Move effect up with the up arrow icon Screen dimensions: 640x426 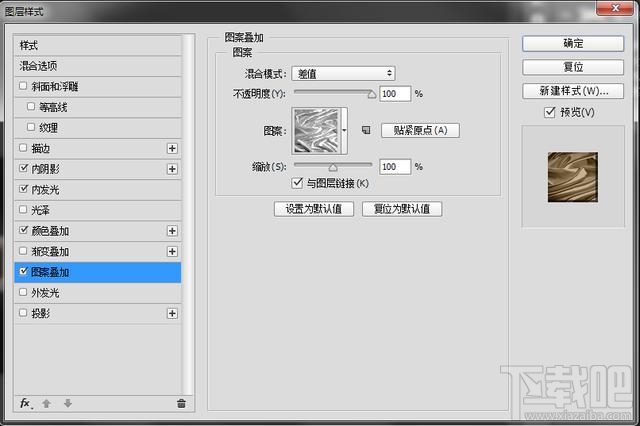click(x=47, y=404)
